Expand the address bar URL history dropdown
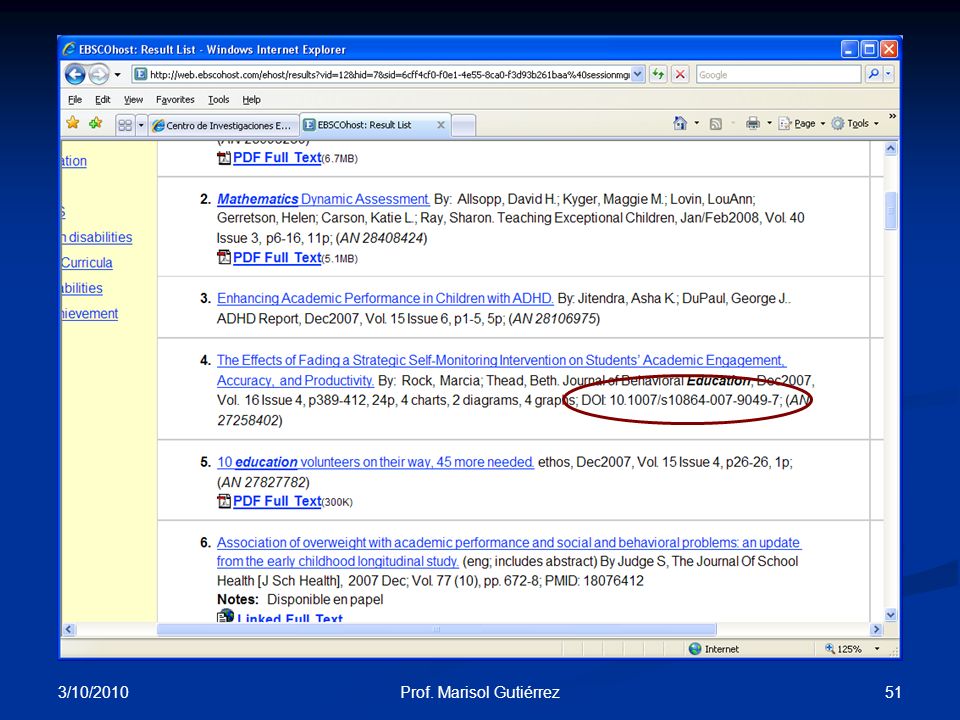Screen dimensions: 960x720 tap(637, 75)
